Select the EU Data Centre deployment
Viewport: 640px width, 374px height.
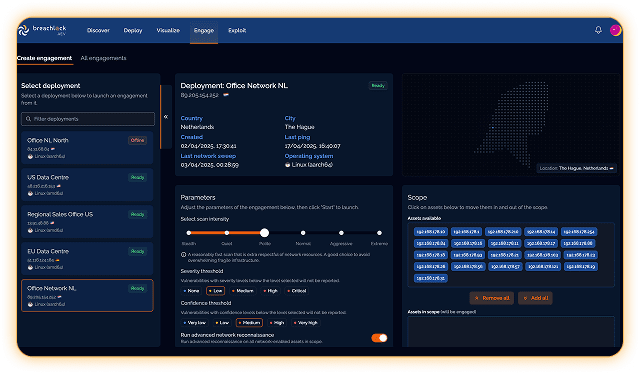(x=87, y=258)
